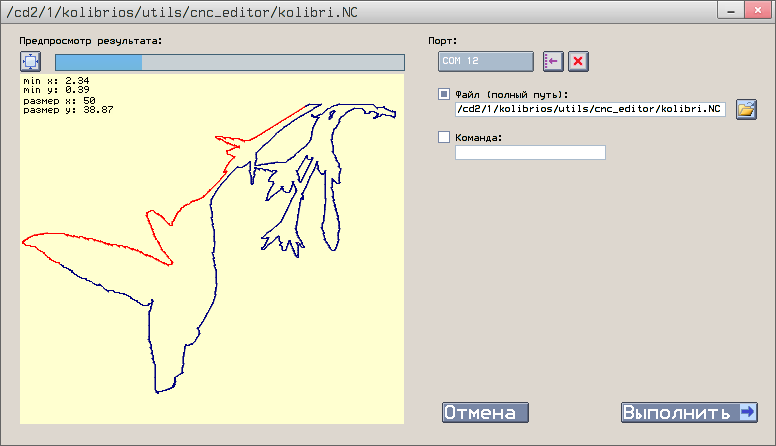Click the window title path text
The width and height of the screenshot is (776, 446).
(x=182, y=12)
